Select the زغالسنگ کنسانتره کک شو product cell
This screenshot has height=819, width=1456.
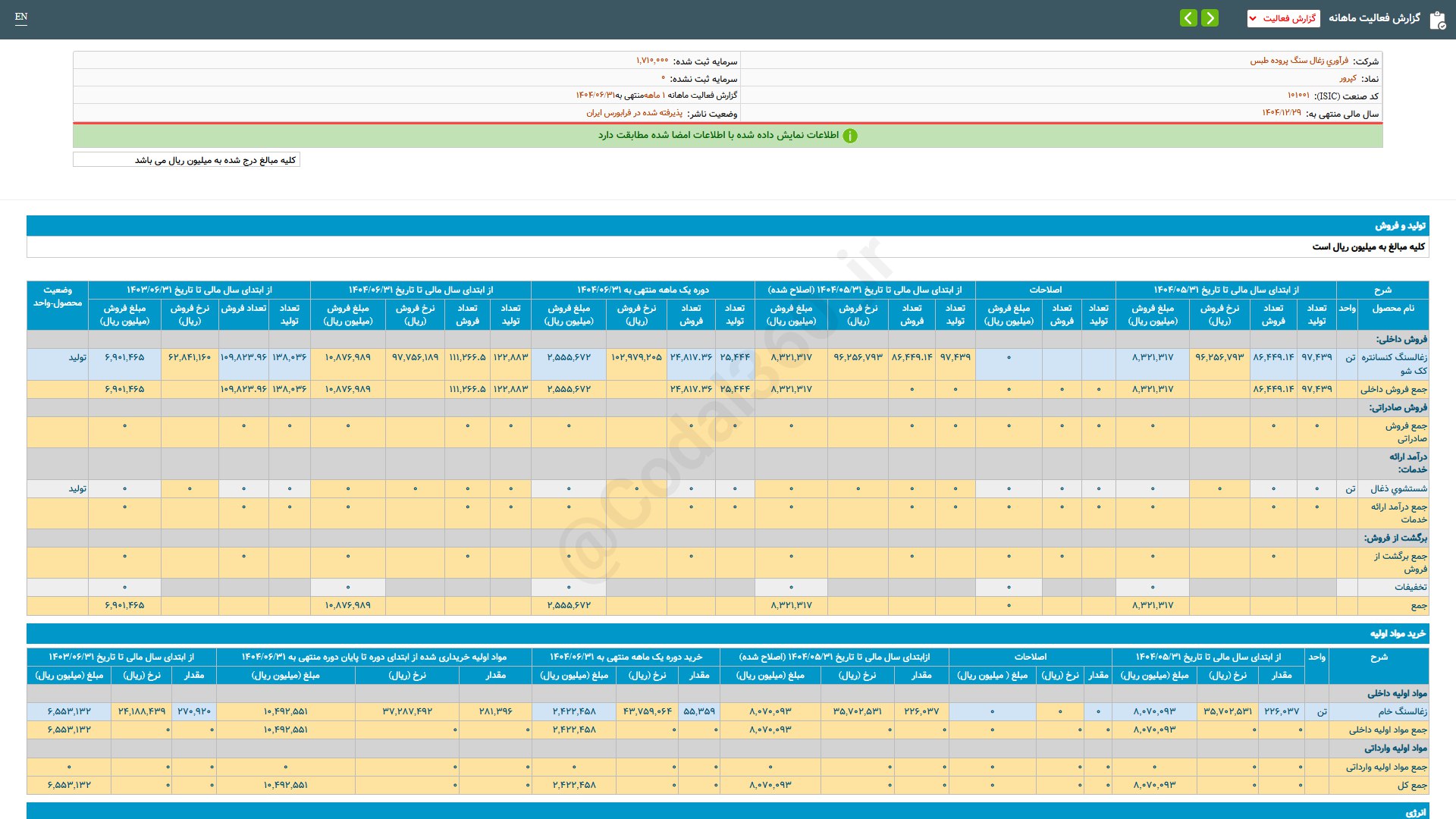point(1393,364)
